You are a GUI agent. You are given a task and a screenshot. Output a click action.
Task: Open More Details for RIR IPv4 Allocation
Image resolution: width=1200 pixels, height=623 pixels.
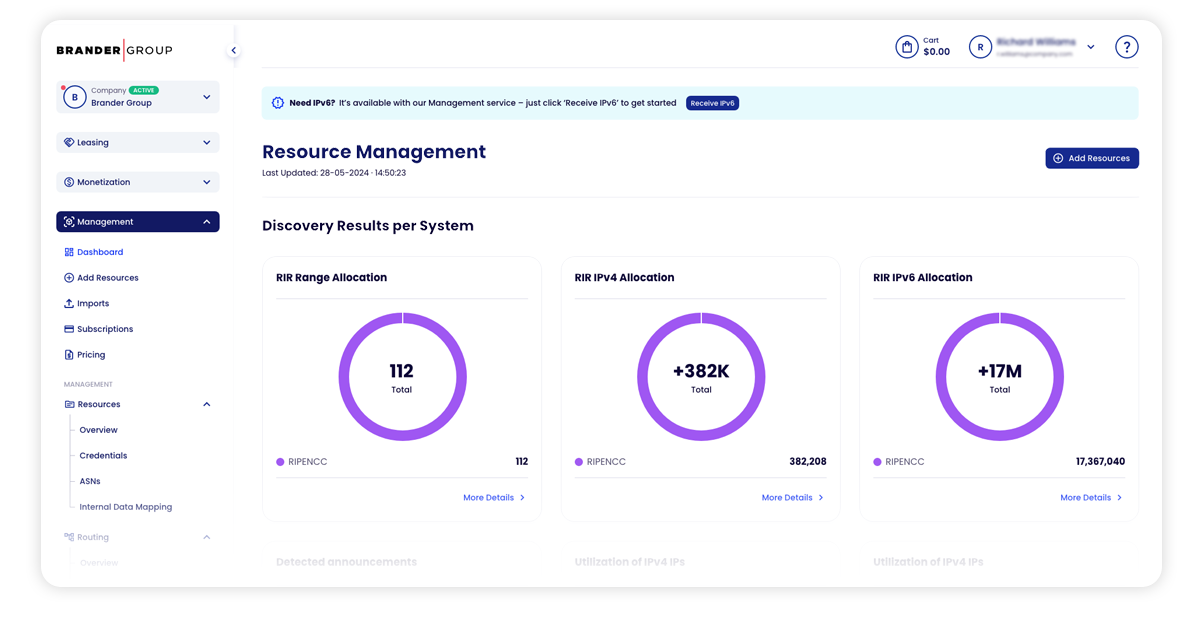(x=792, y=497)
